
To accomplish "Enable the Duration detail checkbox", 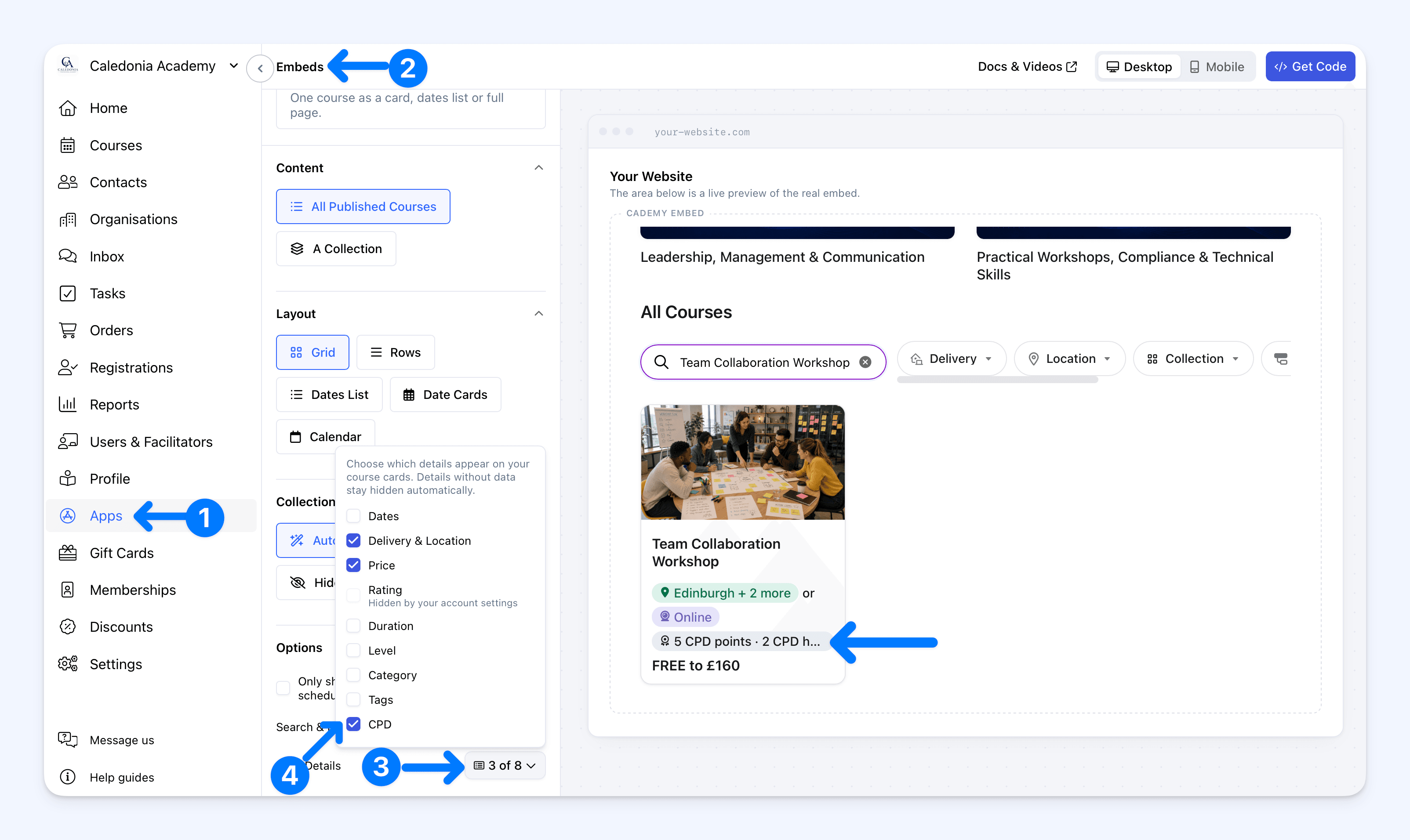I will (x=353, y=626).
